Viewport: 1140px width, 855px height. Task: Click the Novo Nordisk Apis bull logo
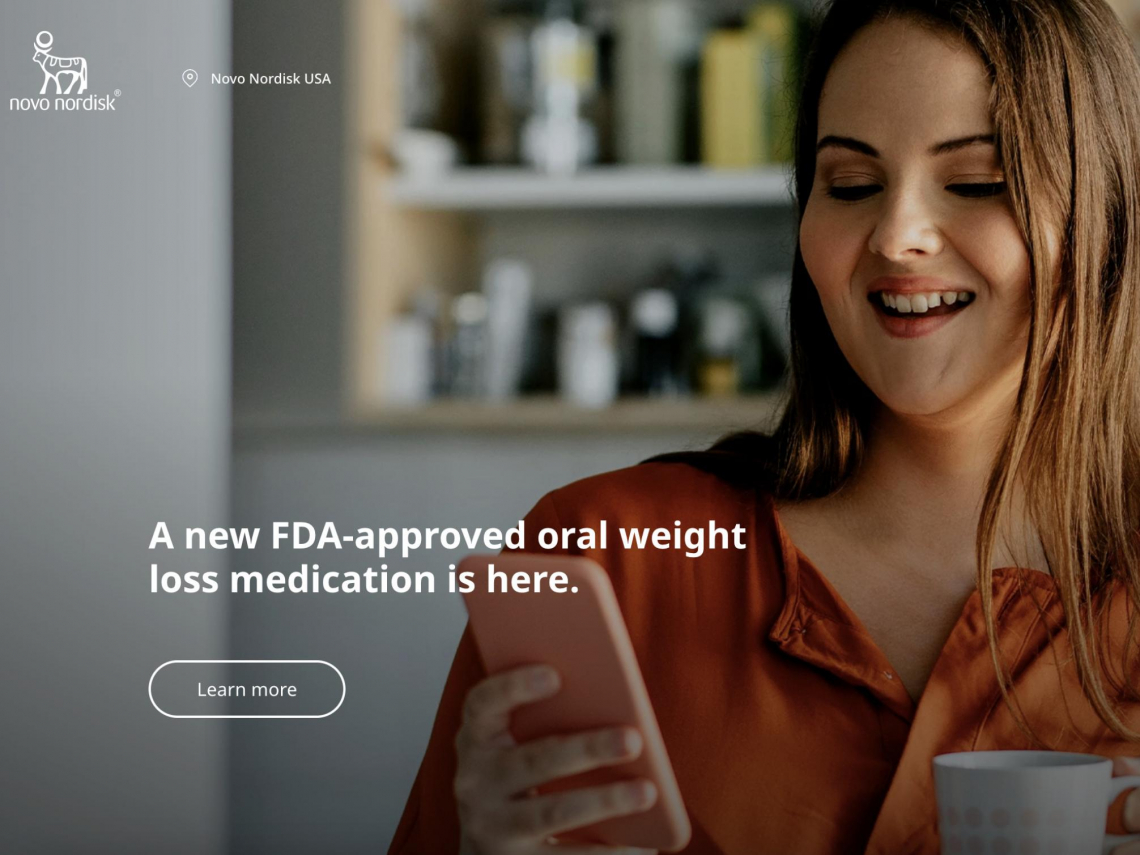tap(60, 63)
